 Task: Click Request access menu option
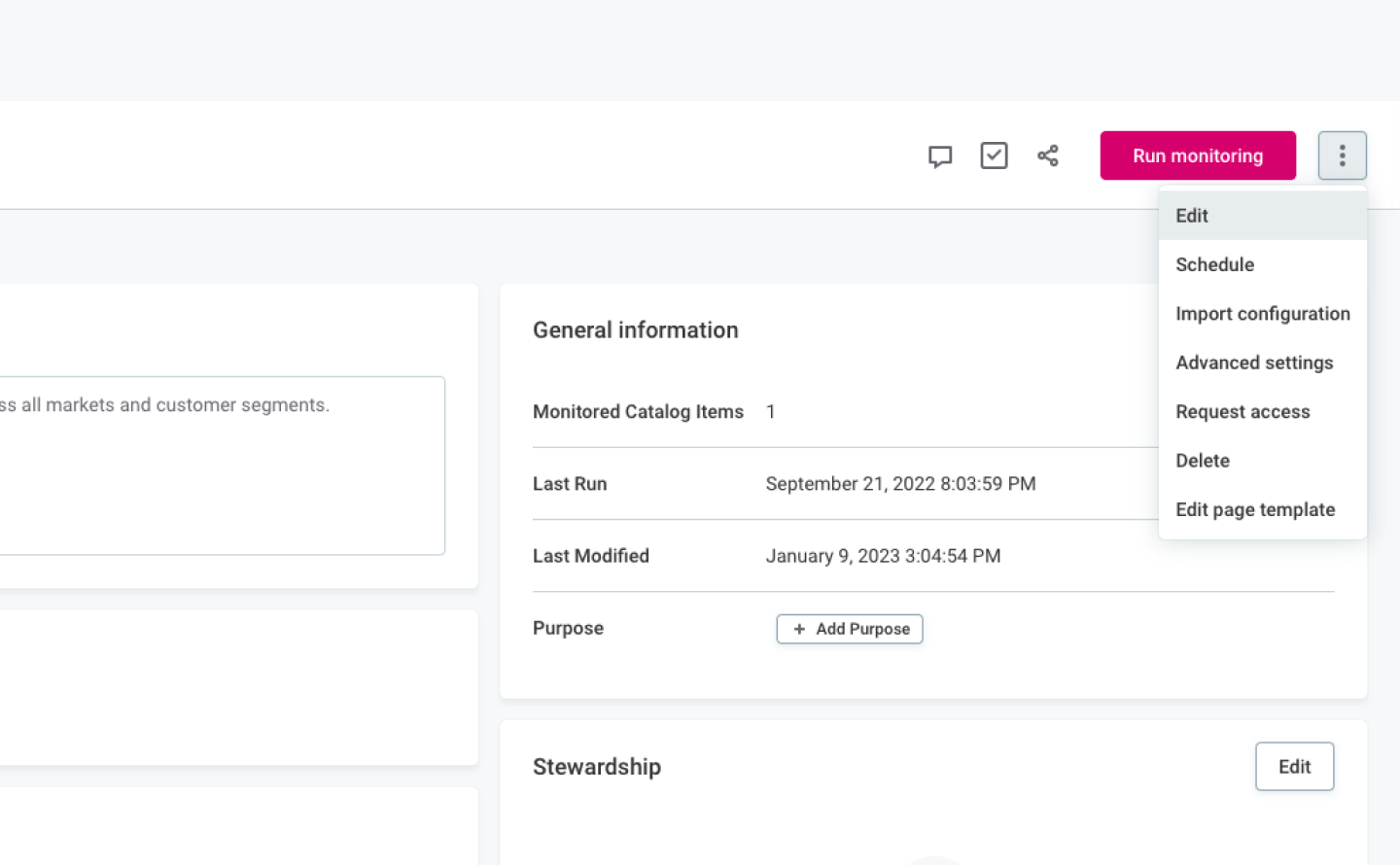(x=1242, y=412)
